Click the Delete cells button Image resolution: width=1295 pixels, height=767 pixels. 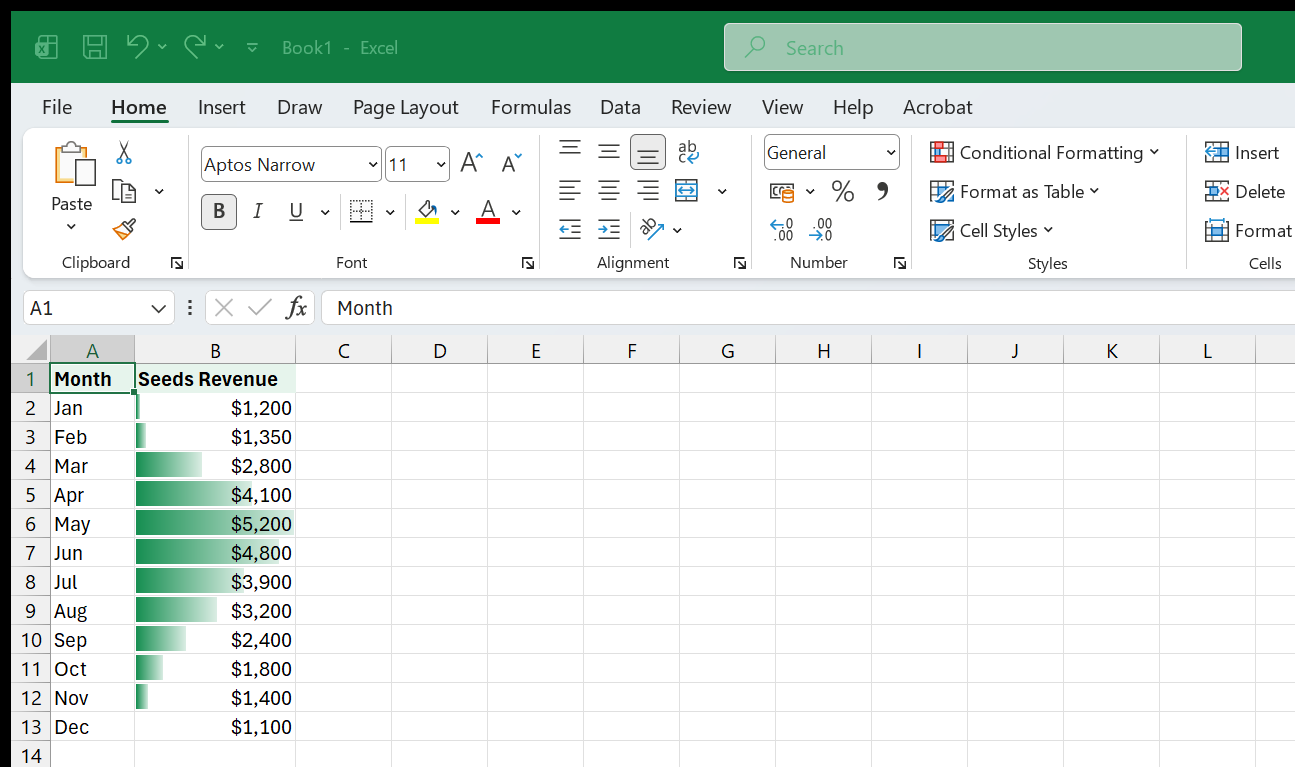1245,191
